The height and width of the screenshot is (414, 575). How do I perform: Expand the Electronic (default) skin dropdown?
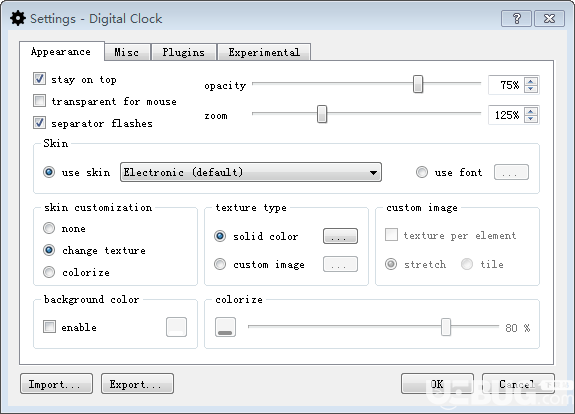tap(251, 172)
